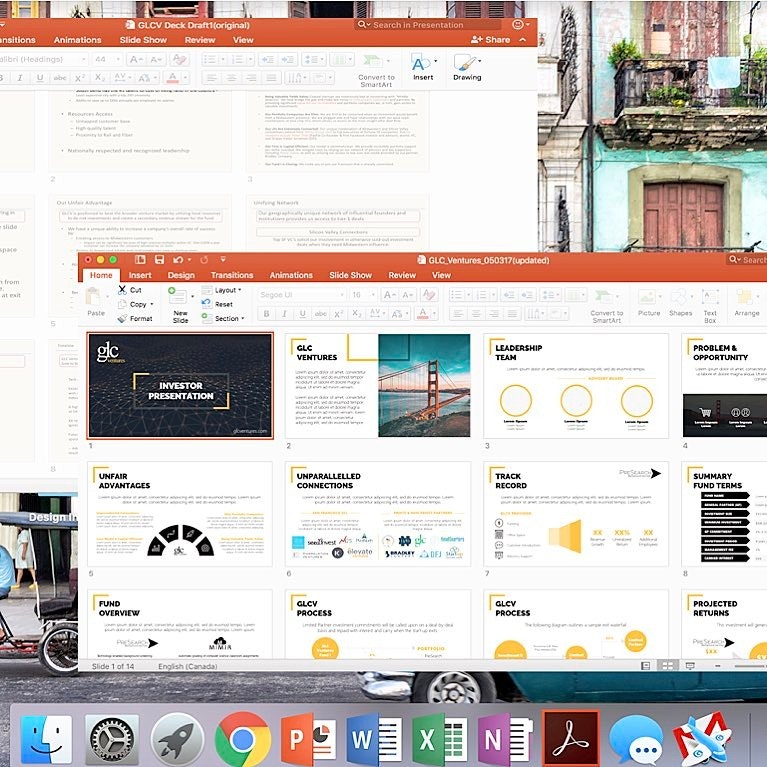The height and width of the screenshot is (767, 767).
Task: Toggle Italic in GLCV Deck Draft1 window
Action: tap(20, 78)
